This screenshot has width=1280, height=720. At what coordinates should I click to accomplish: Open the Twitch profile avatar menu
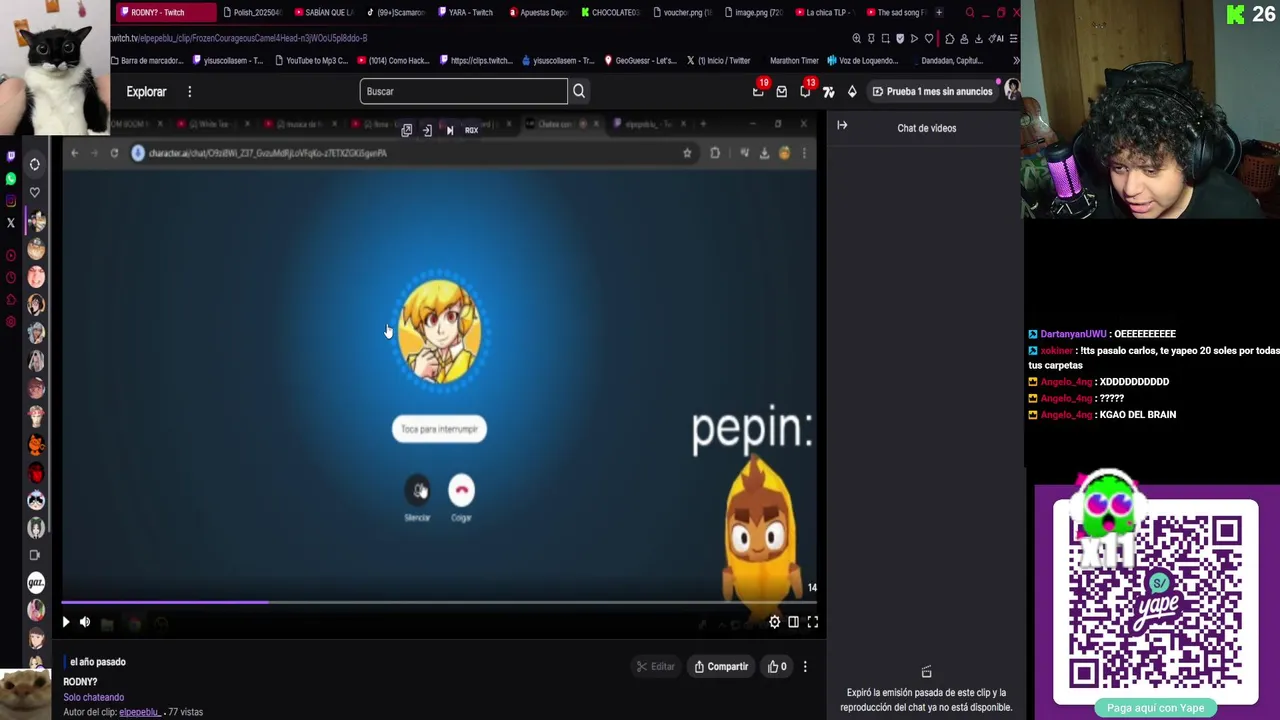coord(1011,91)
